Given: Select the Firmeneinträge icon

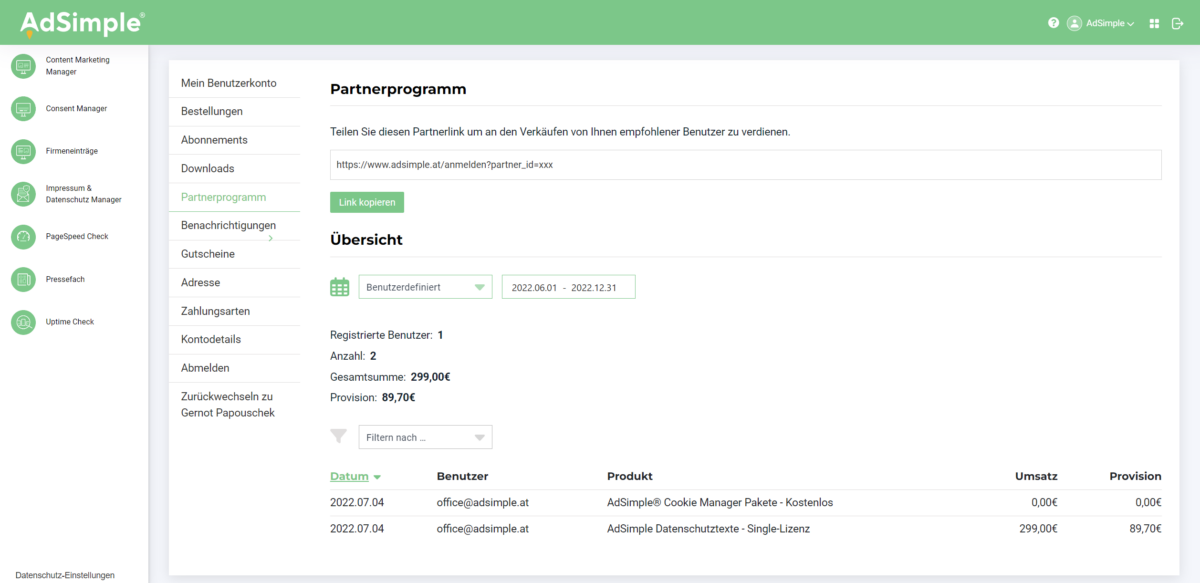Looking at the screenshot, I should click(23, 151).
